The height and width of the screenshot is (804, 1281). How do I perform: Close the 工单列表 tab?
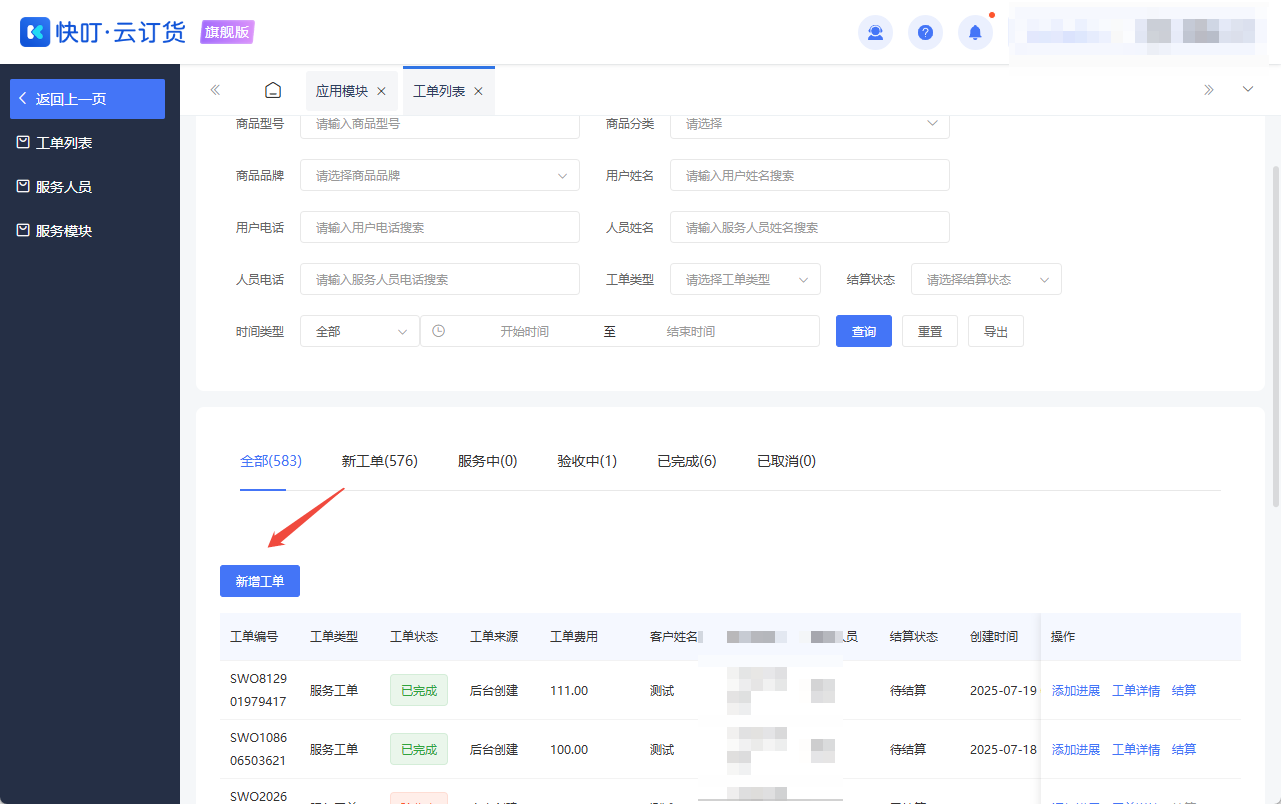tap(478, 91)
